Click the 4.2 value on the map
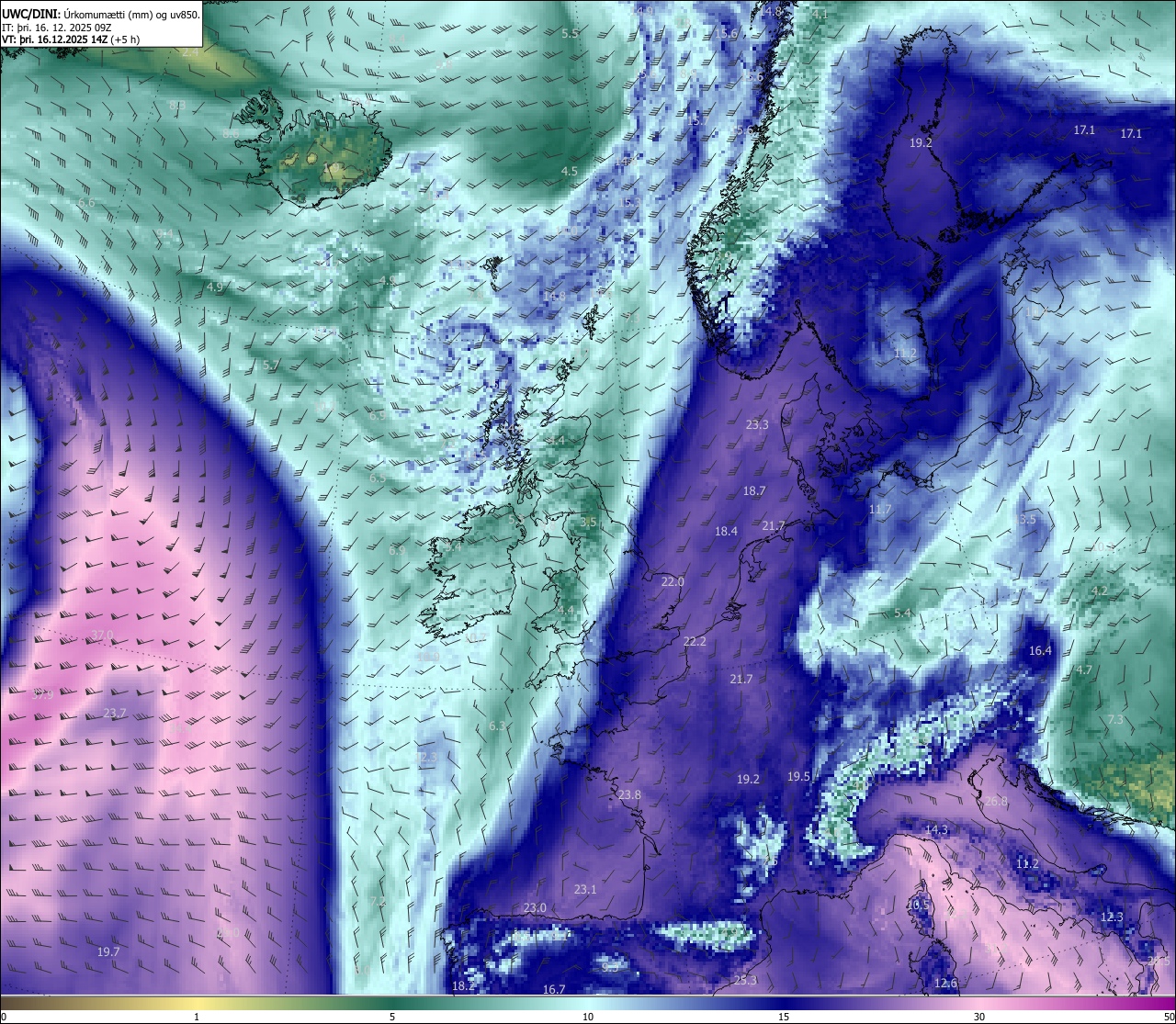 click(x=1099, y=591)
